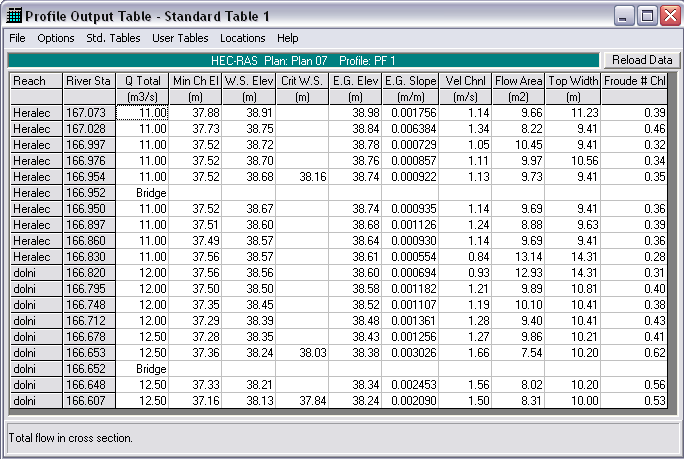Select river station 166.820 cell
This screenshot has height=459, width=684.
pyautogui.click(x=89, y=273)
